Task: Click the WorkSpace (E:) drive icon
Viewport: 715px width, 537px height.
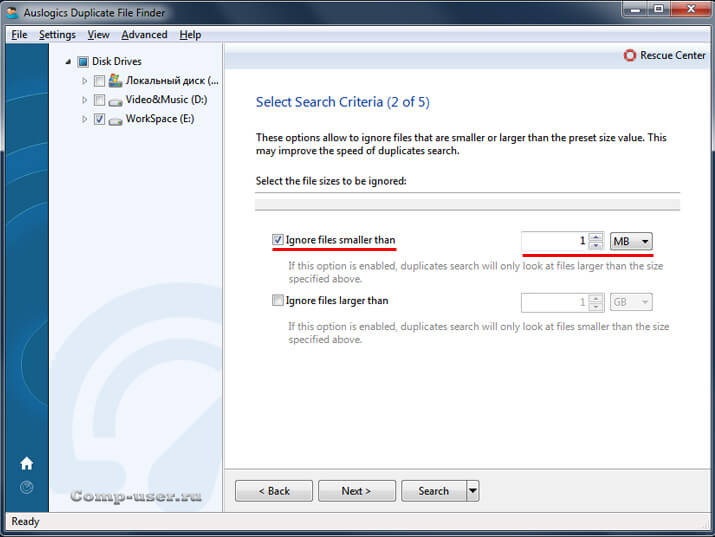Action: pyautogui.click(x=115, y=120)
